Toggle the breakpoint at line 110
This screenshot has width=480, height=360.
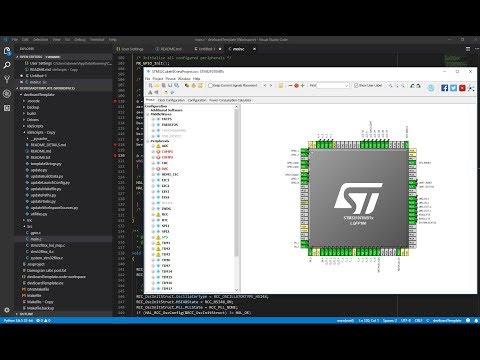[x=115, y=101]
